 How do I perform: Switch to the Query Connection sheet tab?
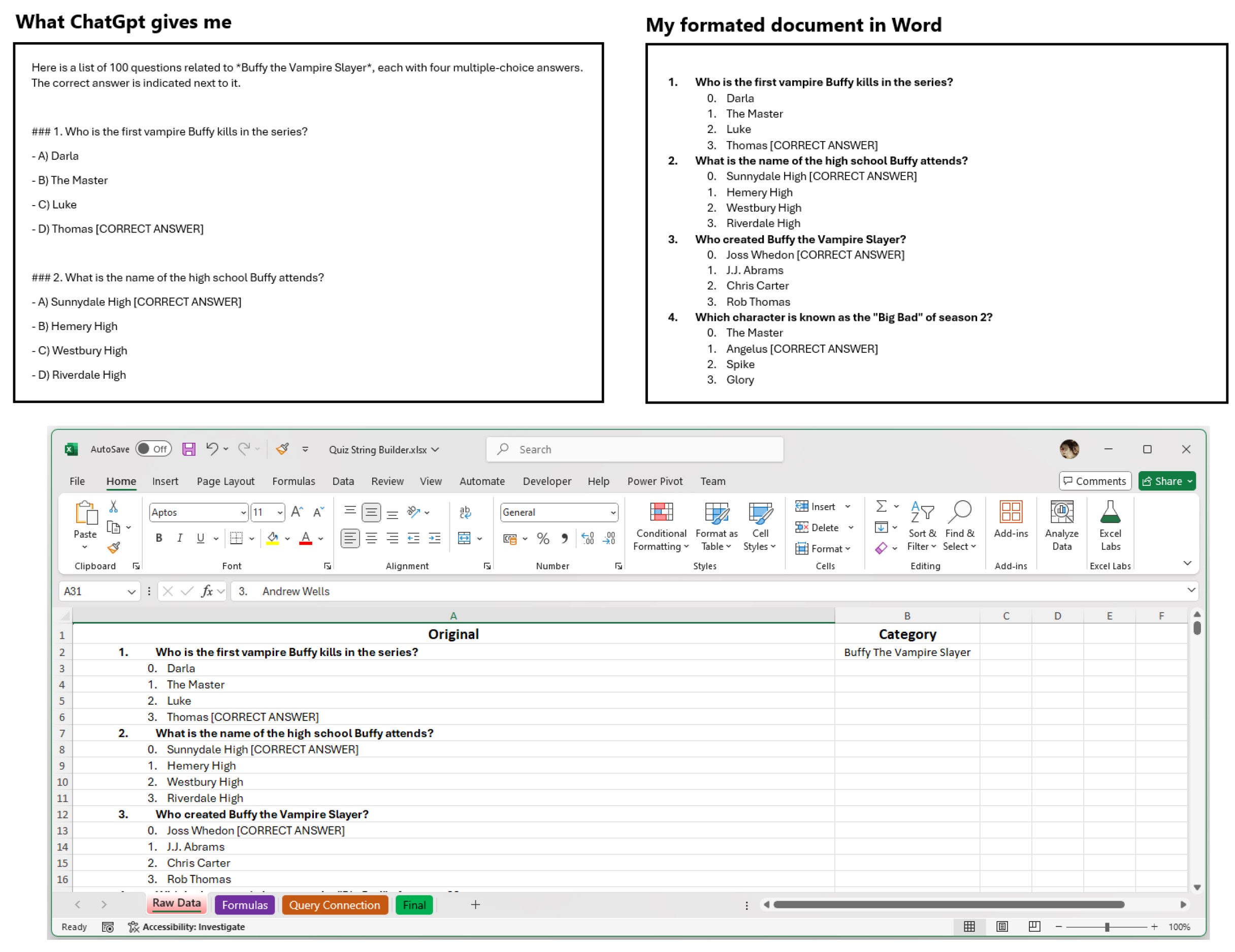(x=334, y=905)
